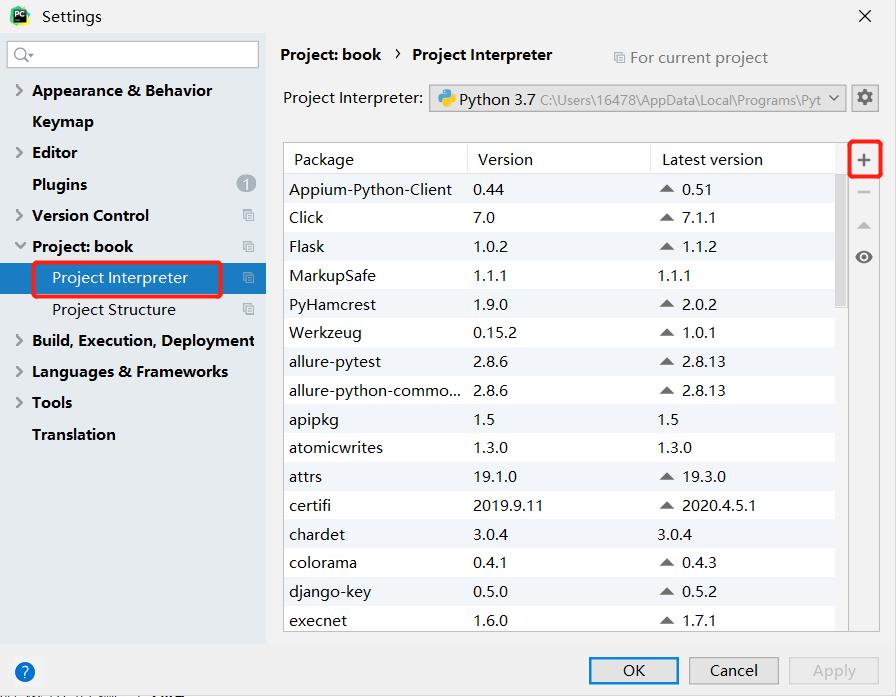
Task: Click the Plugins update count badge
Action: [x=246, y=184]
